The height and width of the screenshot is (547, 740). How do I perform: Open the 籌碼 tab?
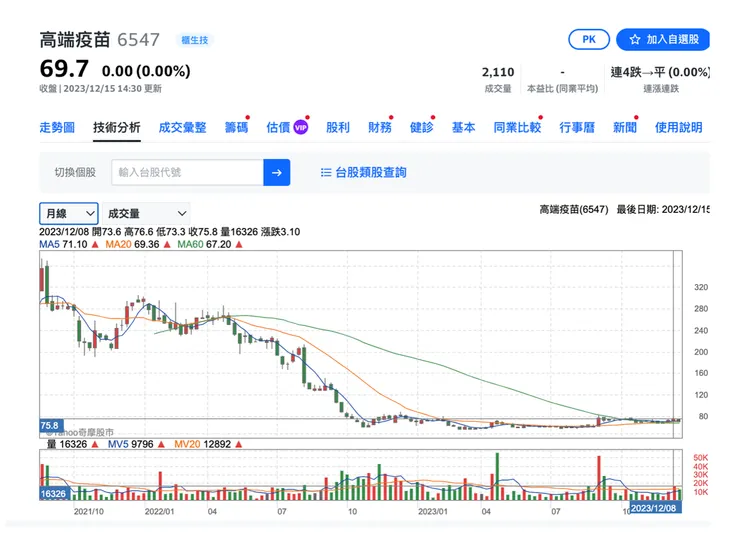pos(236,127)
